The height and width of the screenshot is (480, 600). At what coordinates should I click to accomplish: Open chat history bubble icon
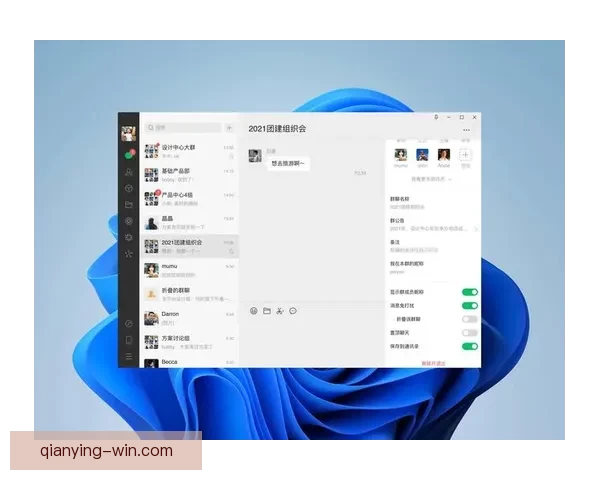click(293, 311)
